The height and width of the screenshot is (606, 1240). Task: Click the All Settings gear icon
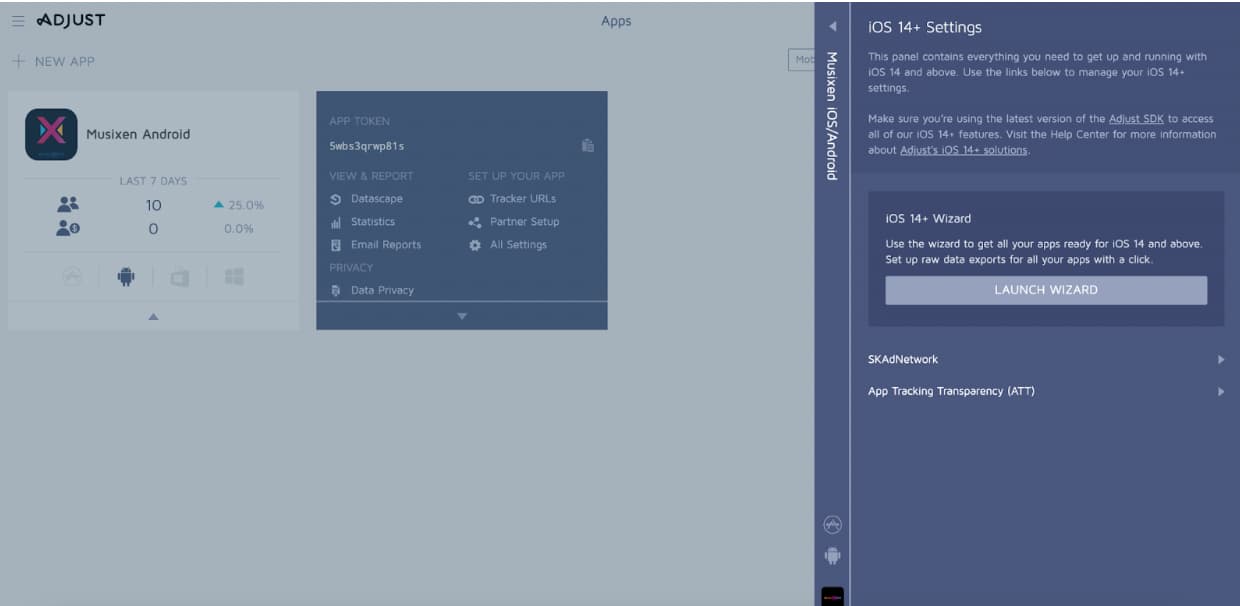(x=476, y=245)
